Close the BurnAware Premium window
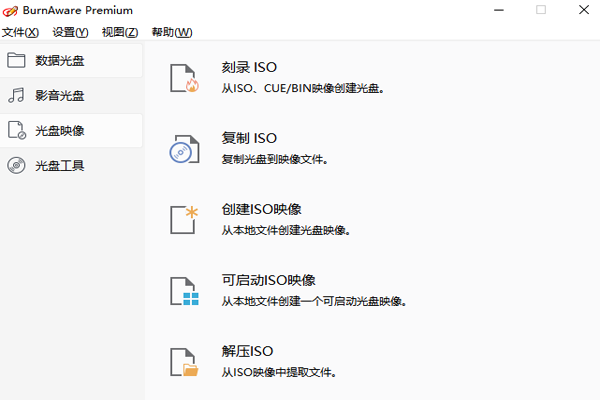 [x=584, y=10]
